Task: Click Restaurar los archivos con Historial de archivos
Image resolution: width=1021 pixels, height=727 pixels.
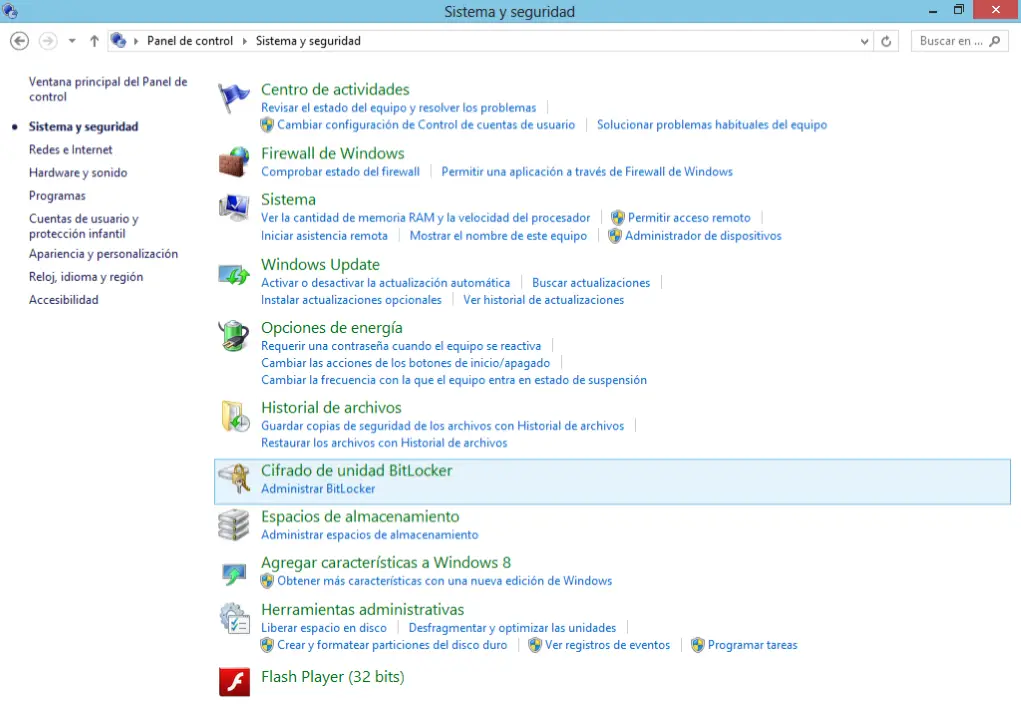Action: click(x=384, y=443)
